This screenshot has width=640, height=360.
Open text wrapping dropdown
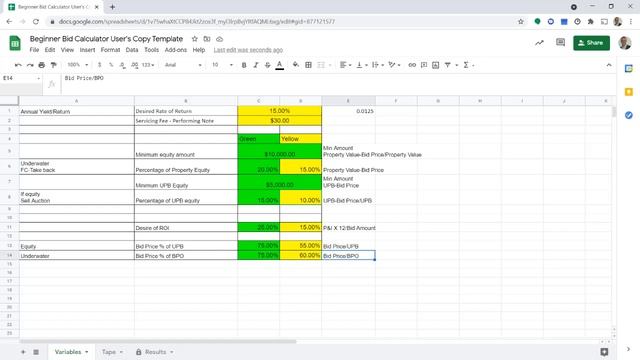(x=378, y=65)
